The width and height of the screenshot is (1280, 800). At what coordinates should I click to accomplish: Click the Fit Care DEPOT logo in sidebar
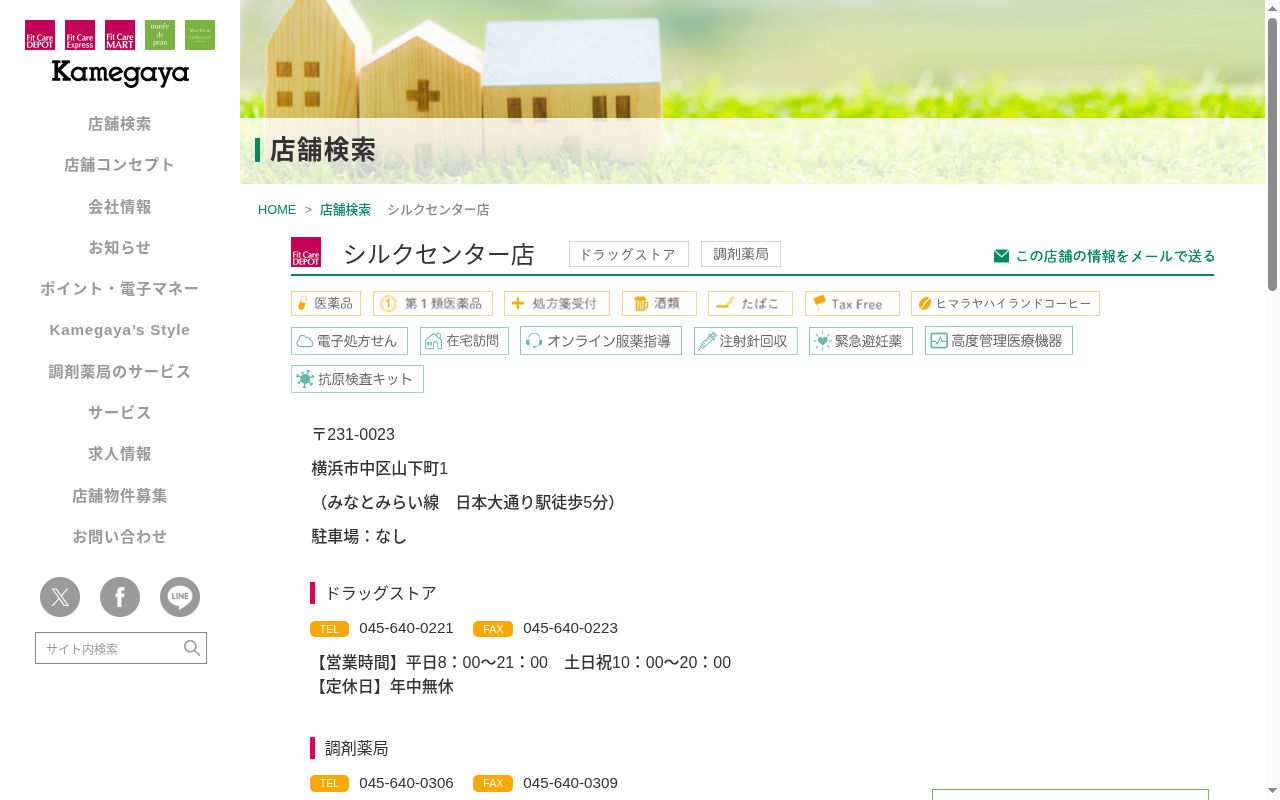pos(40,35)
